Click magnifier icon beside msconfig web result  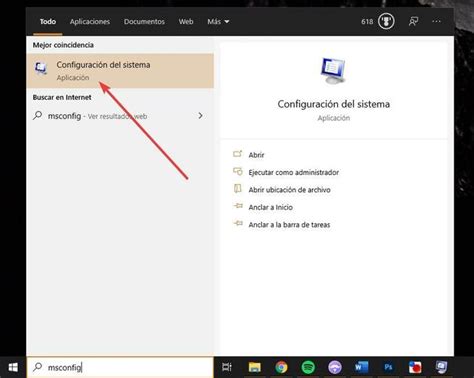pyautogui.click(x=38, y=116)
